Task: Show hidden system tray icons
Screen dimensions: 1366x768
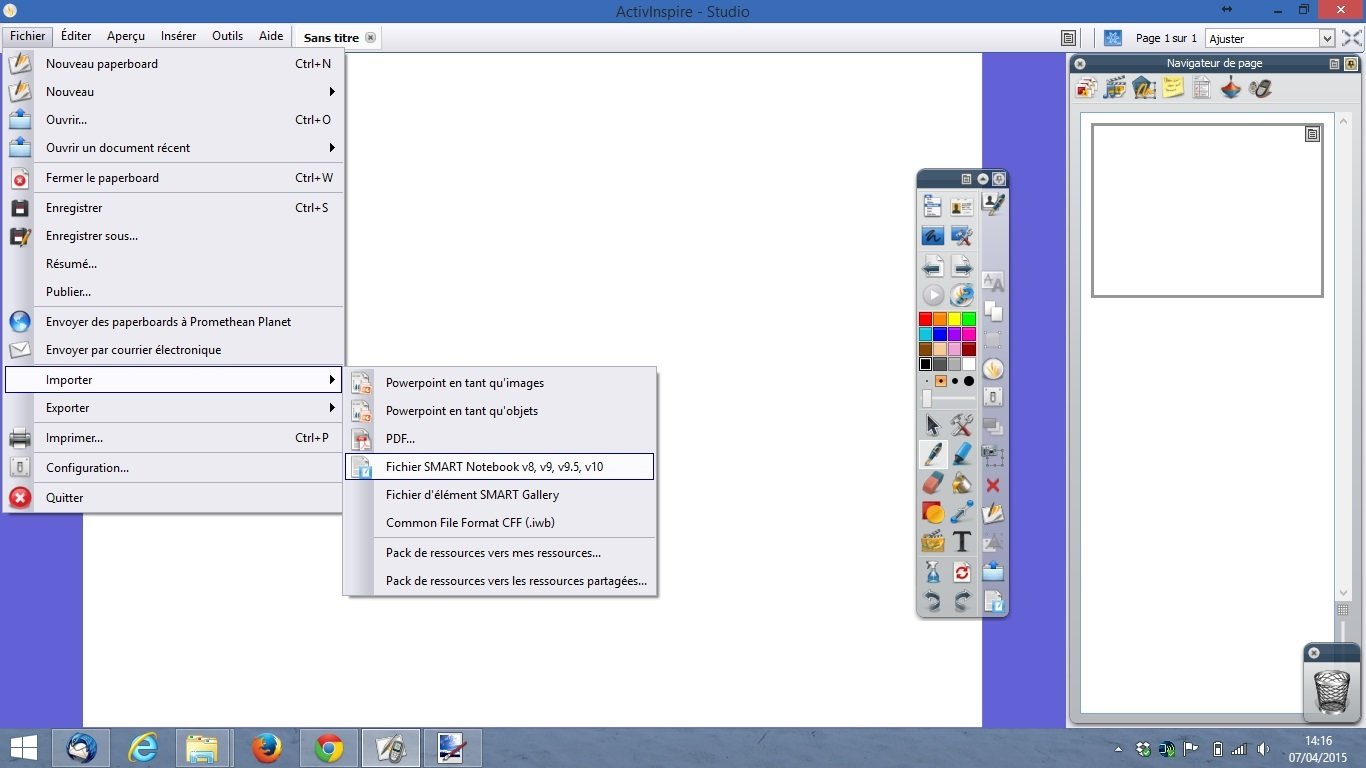Action: (x=1118, y=749)
